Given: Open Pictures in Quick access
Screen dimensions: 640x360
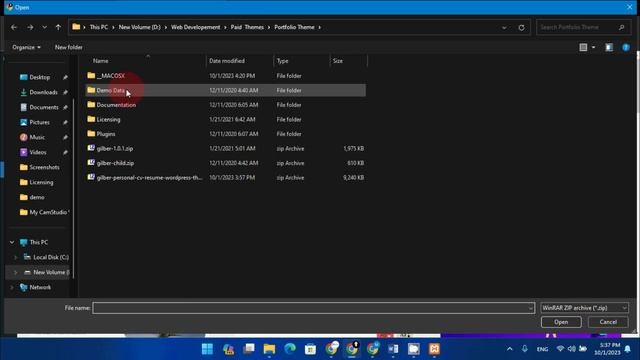Looking at the screenshot, I should tap(39, 122).
